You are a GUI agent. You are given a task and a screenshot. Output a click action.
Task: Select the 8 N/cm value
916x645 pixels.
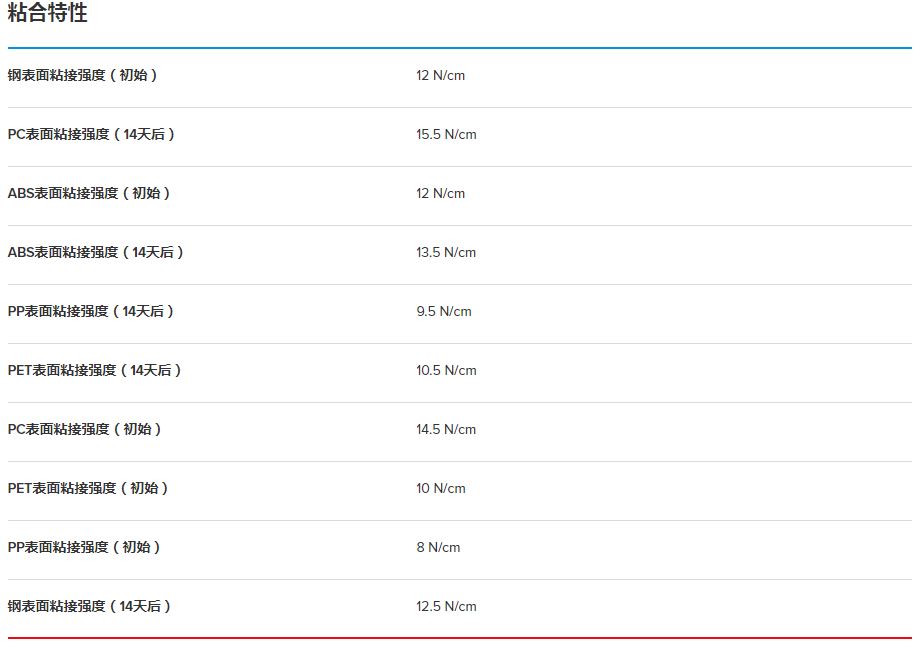point(438,548)
